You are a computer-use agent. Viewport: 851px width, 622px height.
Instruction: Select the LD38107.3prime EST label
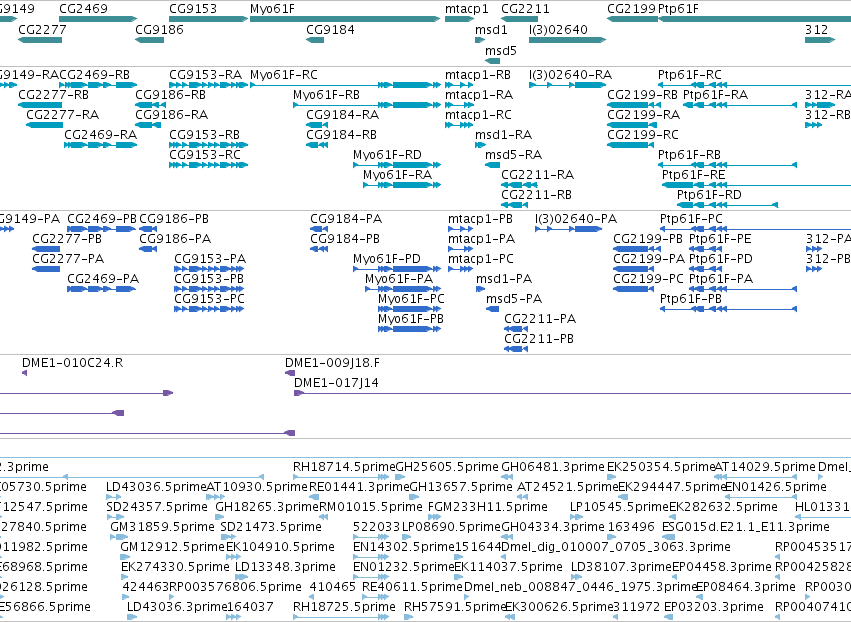pos(621,567)
